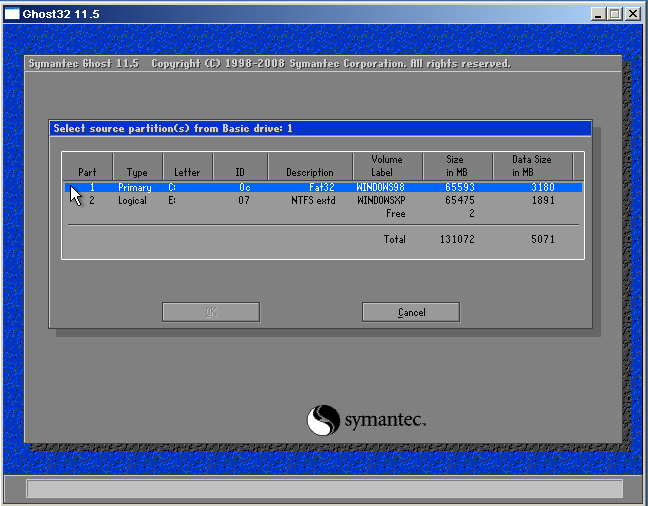Click the NTFS extd description cell
648x506 pixels.
pyautogui.click(x=313, y=200)
